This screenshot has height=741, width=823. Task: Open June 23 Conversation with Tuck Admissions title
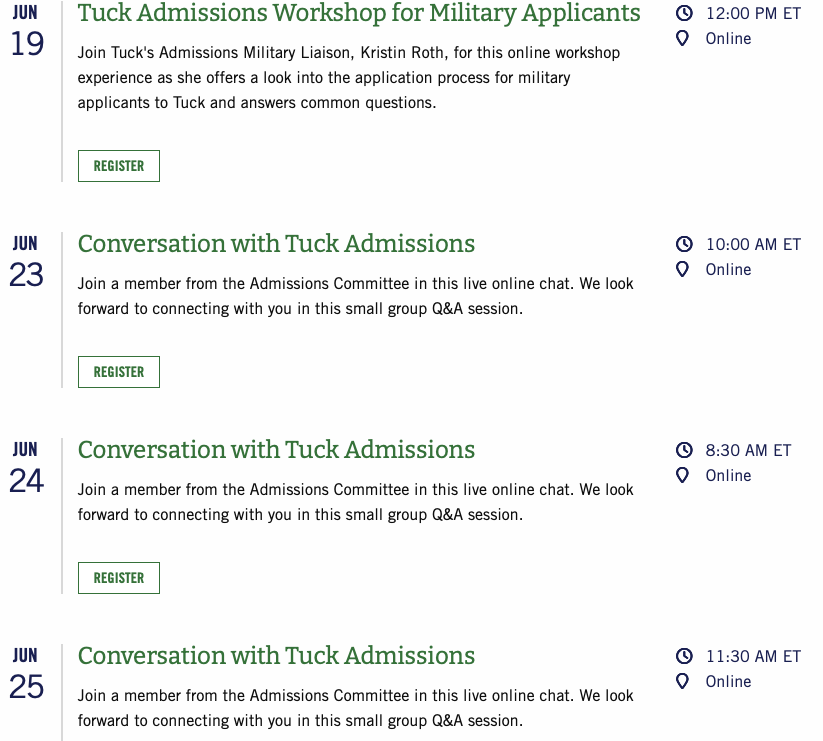[x=277, y=244]
